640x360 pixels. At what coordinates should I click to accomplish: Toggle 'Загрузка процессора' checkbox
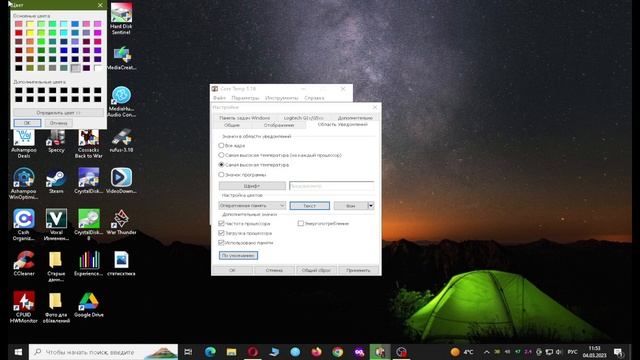(x=221, y=233)
